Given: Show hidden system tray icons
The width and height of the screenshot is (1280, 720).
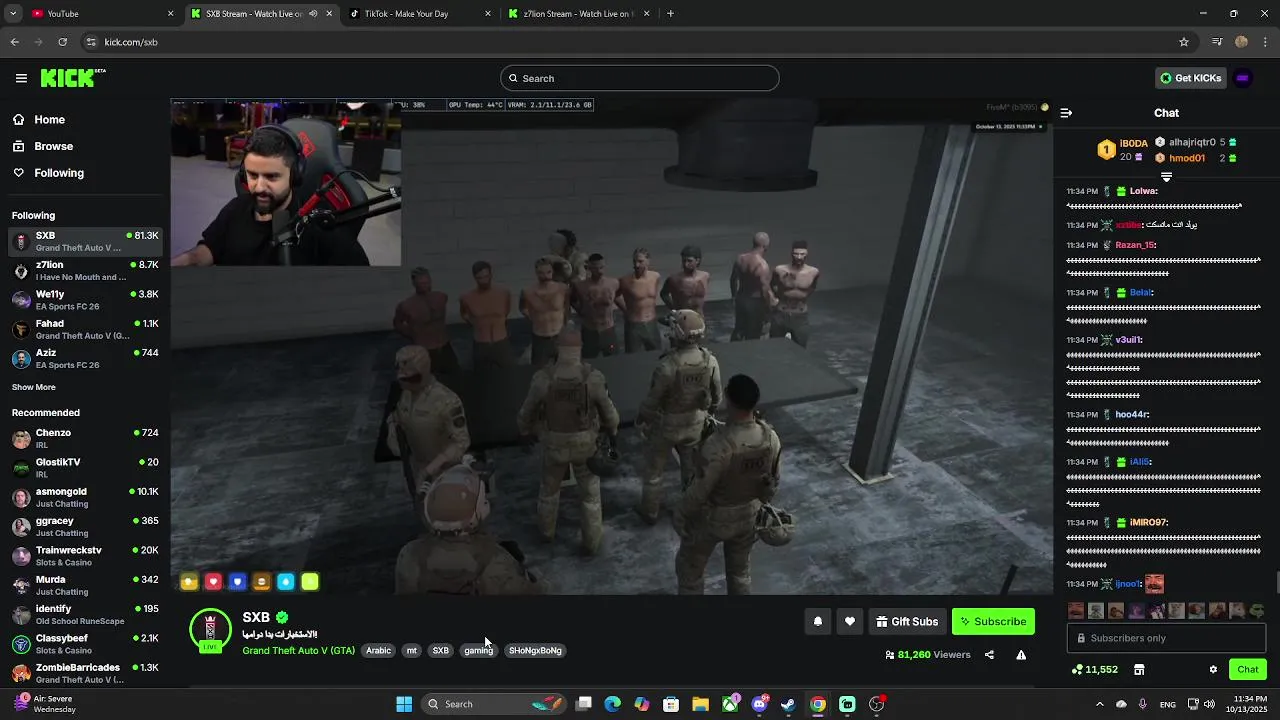Looking at the screenshot, I should pyautogui.click(x=1100, y=704).
